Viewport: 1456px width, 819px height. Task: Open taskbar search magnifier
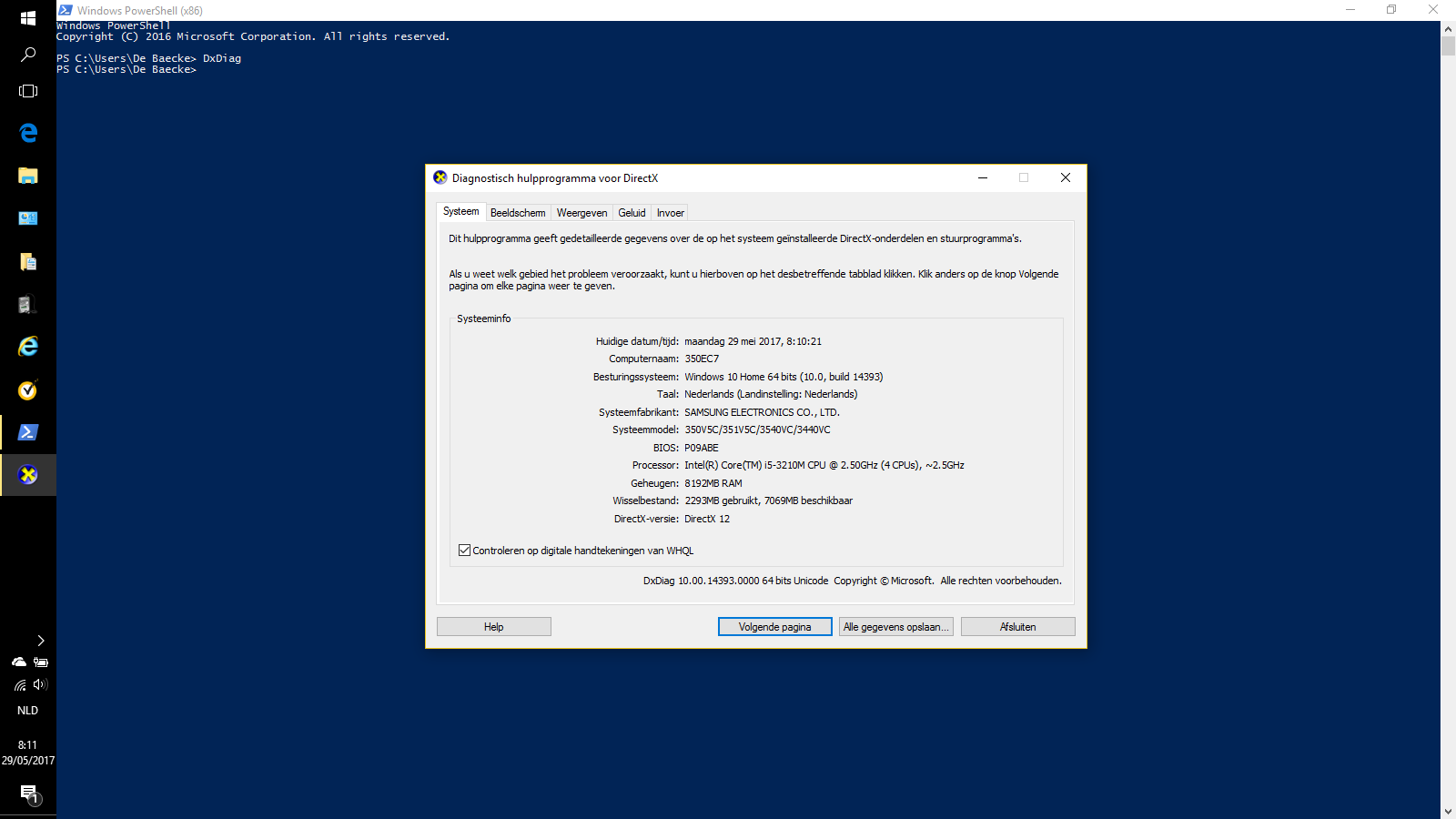tap(28, 55)
